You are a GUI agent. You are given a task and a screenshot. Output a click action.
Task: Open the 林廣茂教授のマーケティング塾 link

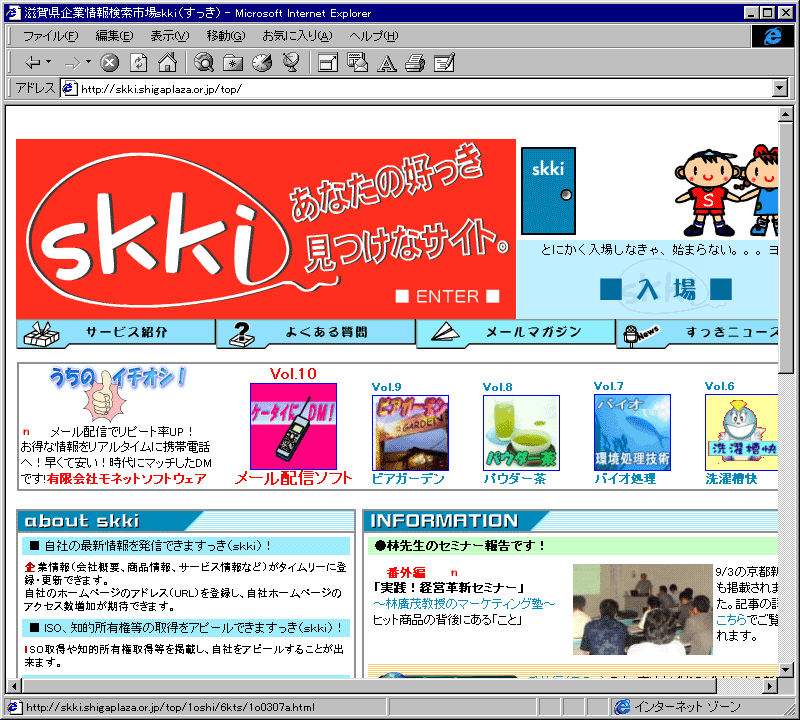[x=464, y=604]
